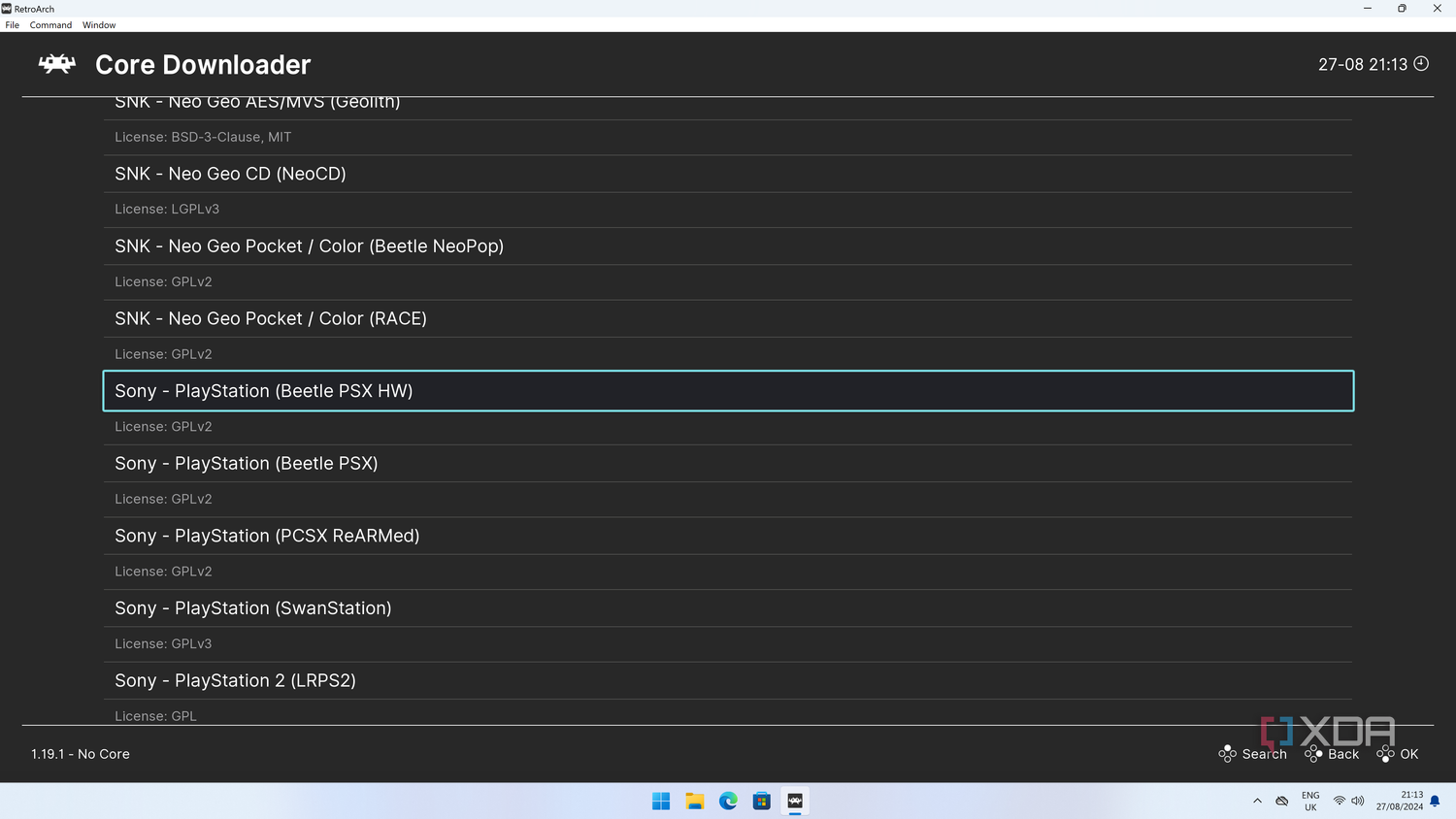The image size is (1456, 819).
Task: Click the clock icon beside the time
Action: coord(1421,64)
